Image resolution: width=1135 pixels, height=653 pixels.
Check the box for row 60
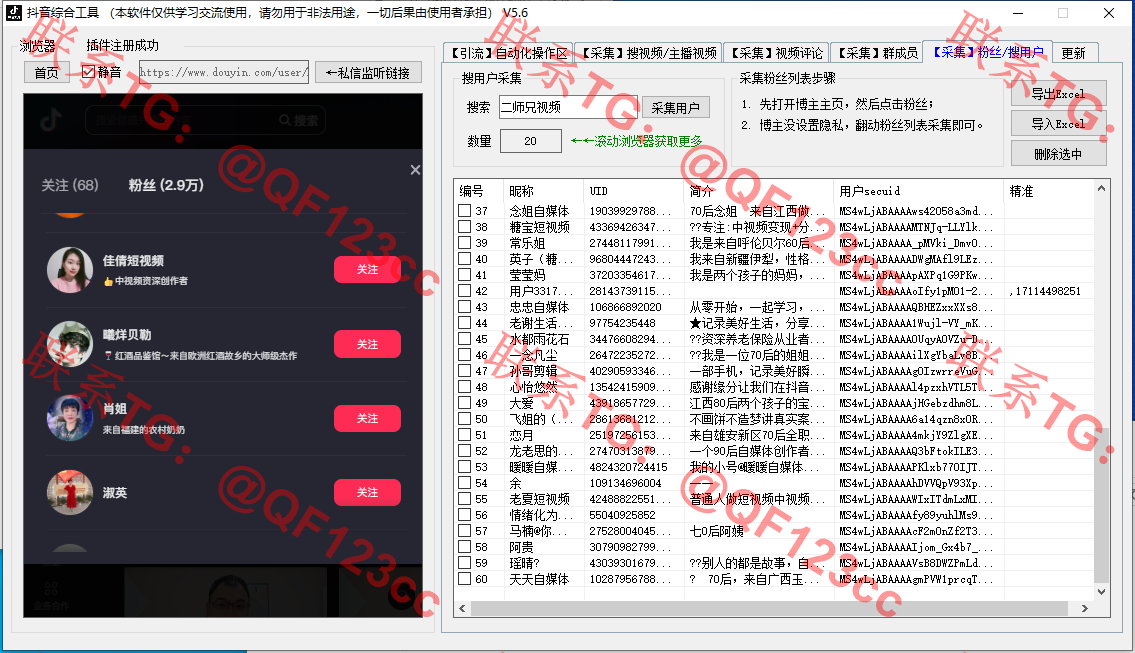point(465,578)
